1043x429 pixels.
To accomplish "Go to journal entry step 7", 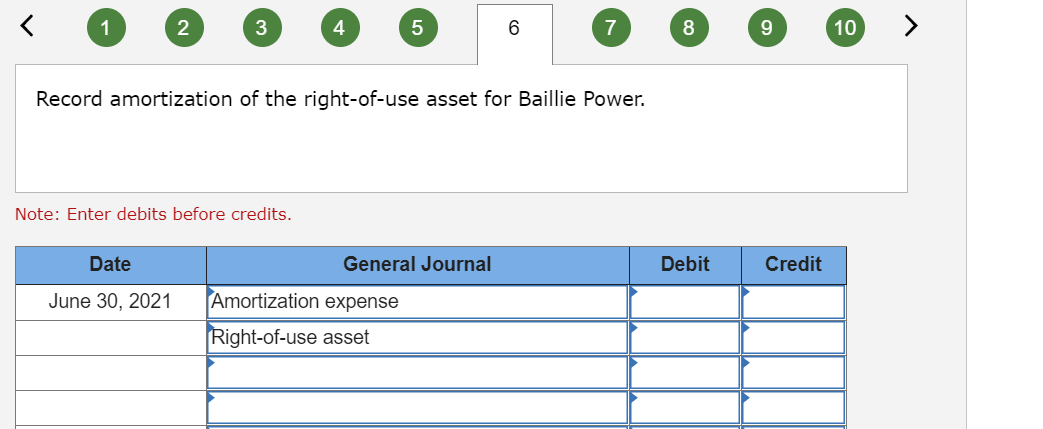I will click(611, 28).
